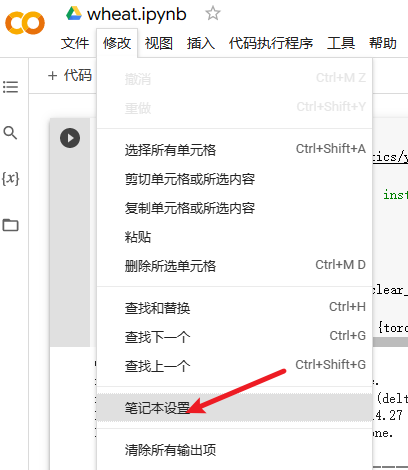Open the search magnifier in the sidebar
408x470 pixels.
(10, 133)
